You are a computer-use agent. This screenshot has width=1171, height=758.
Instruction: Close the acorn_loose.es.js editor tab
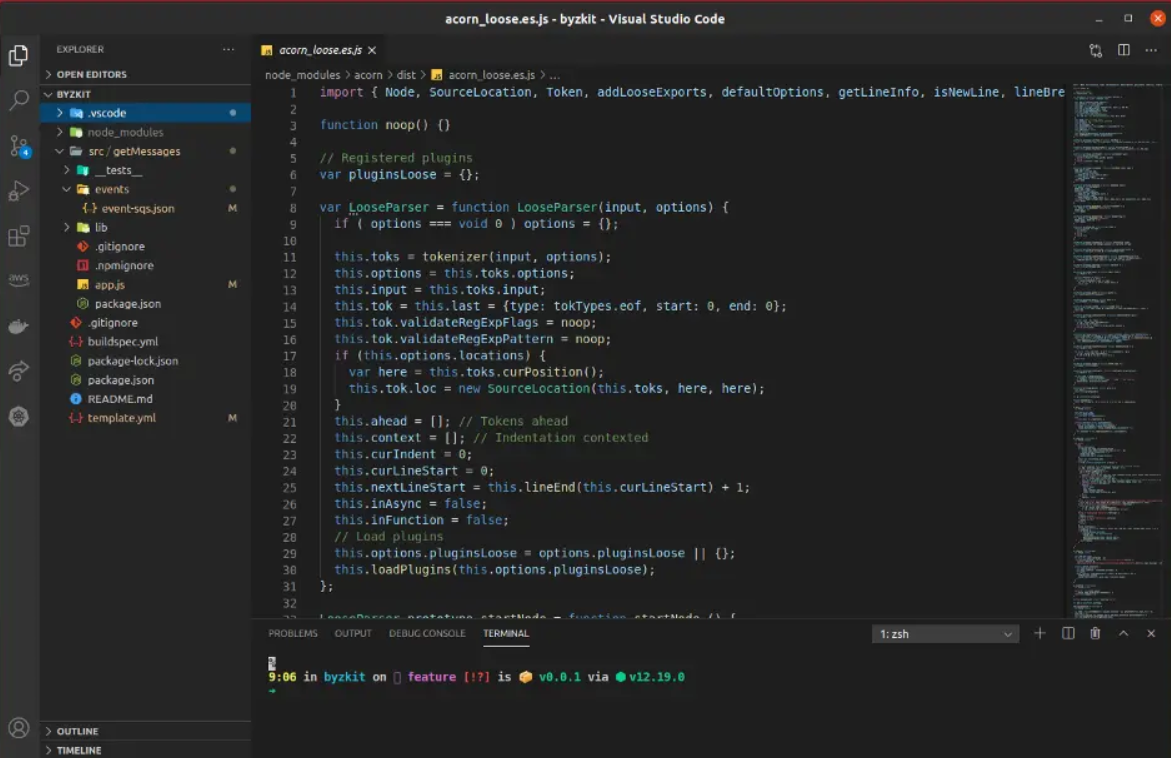(372, 50)
